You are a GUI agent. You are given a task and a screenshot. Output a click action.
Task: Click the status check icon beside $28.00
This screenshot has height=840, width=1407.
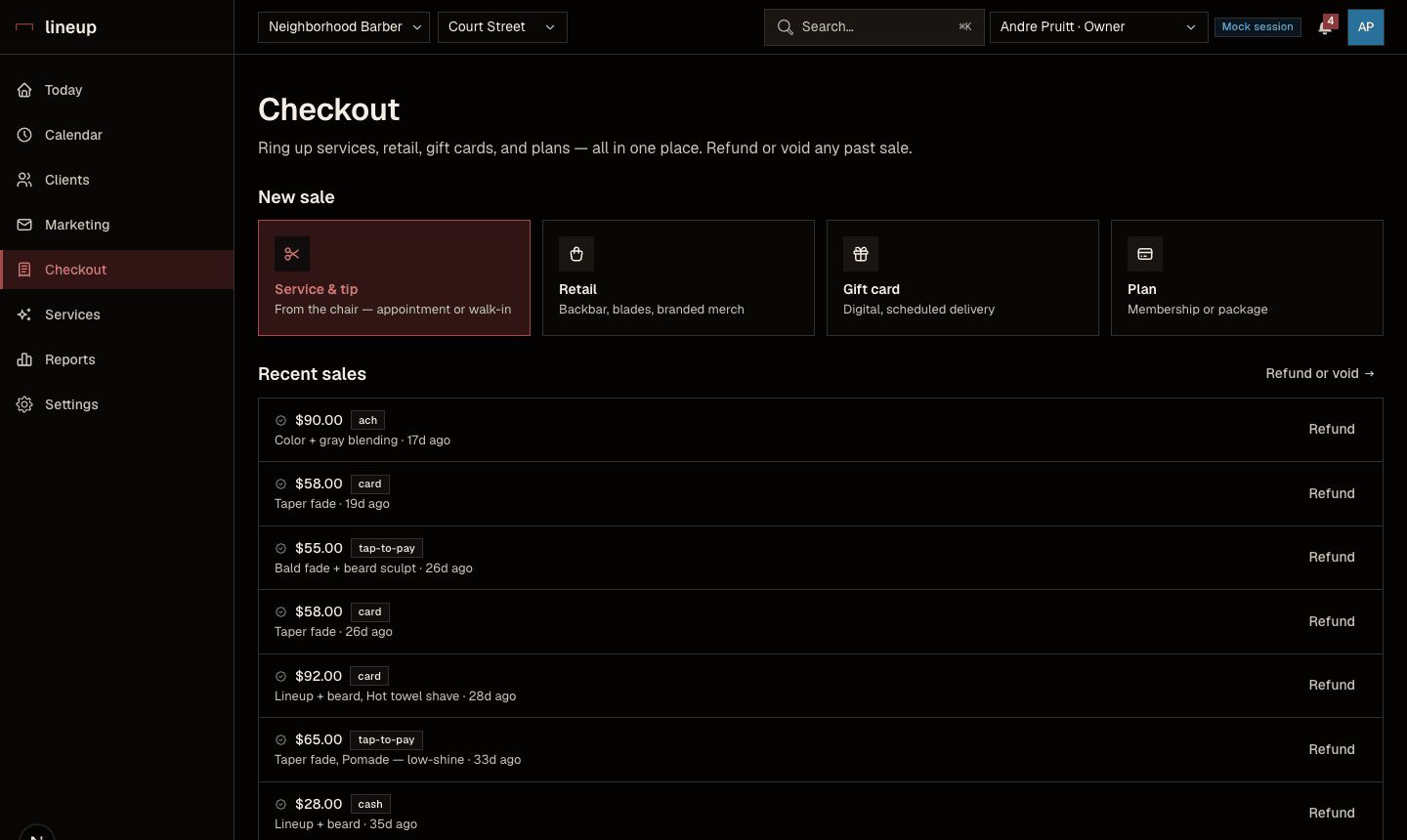point(280,804)
